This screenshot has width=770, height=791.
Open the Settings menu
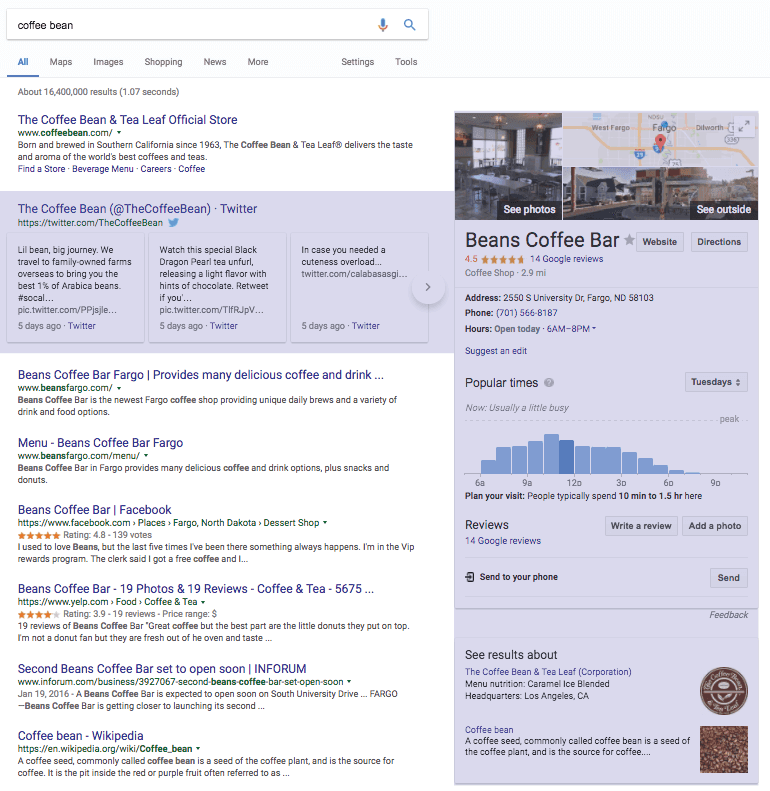[357, 62]
